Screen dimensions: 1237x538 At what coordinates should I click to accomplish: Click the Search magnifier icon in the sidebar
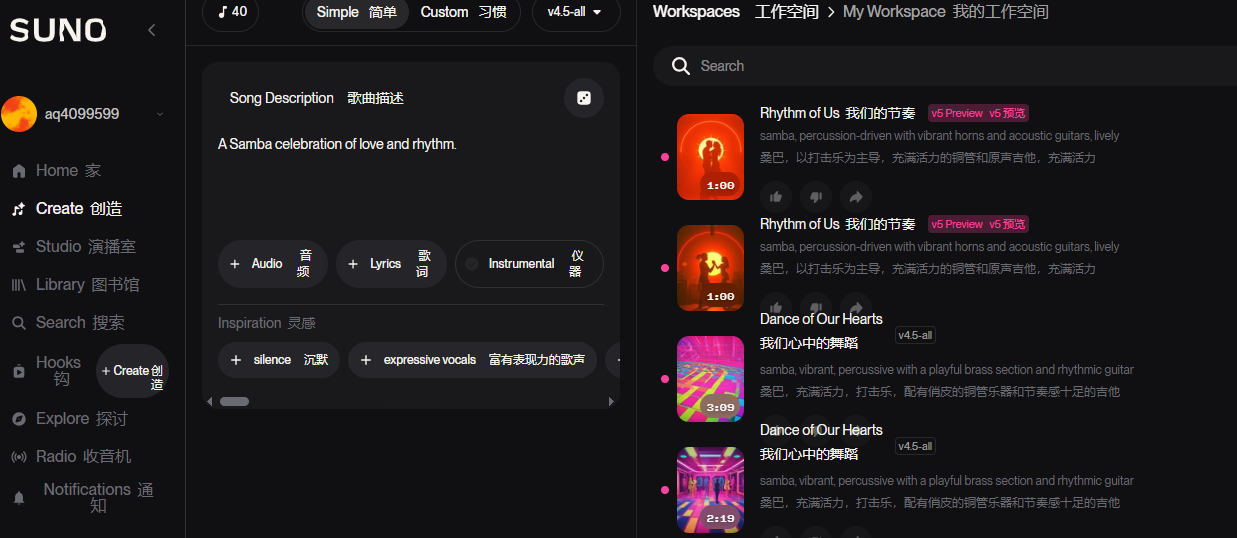click(x=18, y=323)
